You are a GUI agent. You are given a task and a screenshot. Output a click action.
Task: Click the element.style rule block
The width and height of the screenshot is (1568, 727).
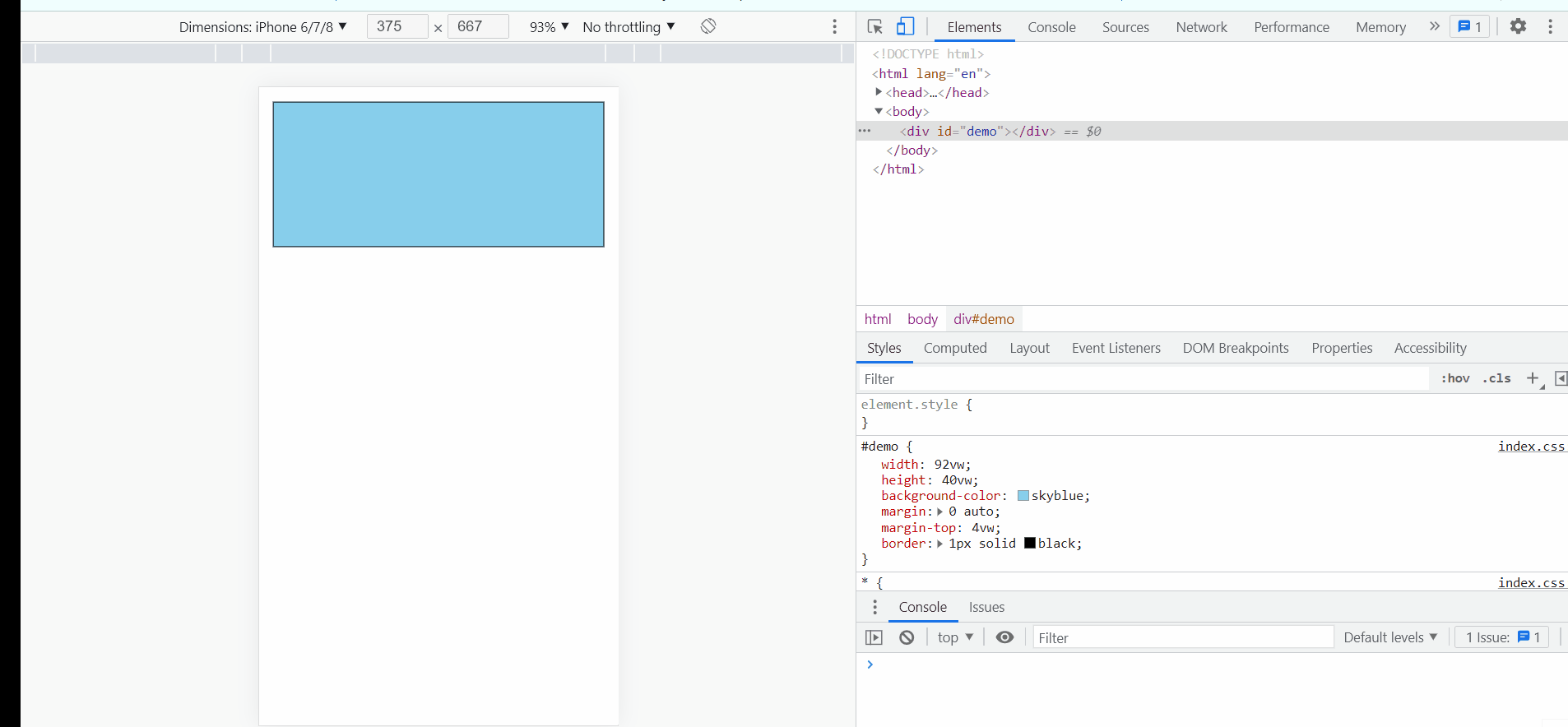point(1212,414)
